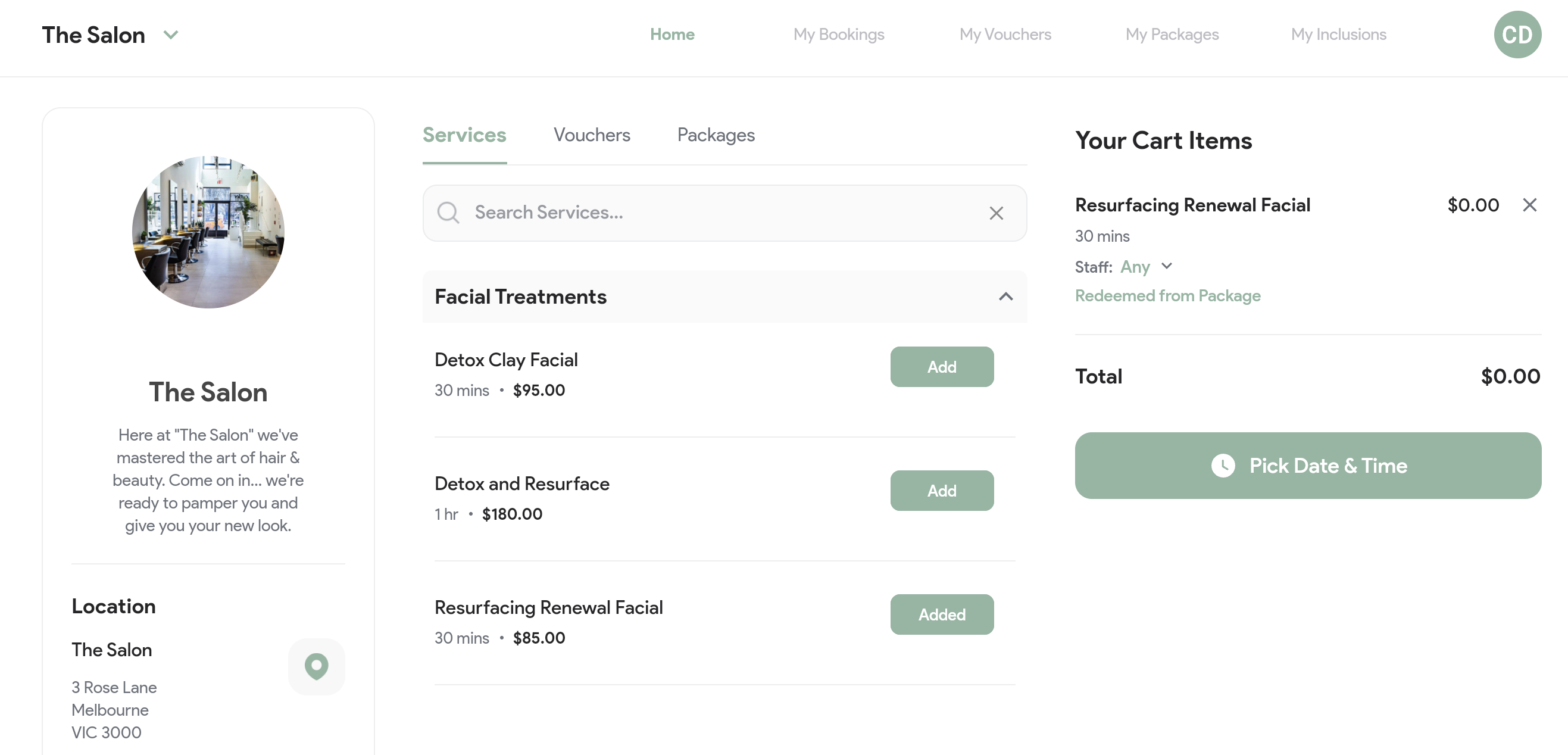The height and width of the screenshot is (755, 1568).
Task: Click the Pick Date & Time button
Action: click(x=1307, y=466)
